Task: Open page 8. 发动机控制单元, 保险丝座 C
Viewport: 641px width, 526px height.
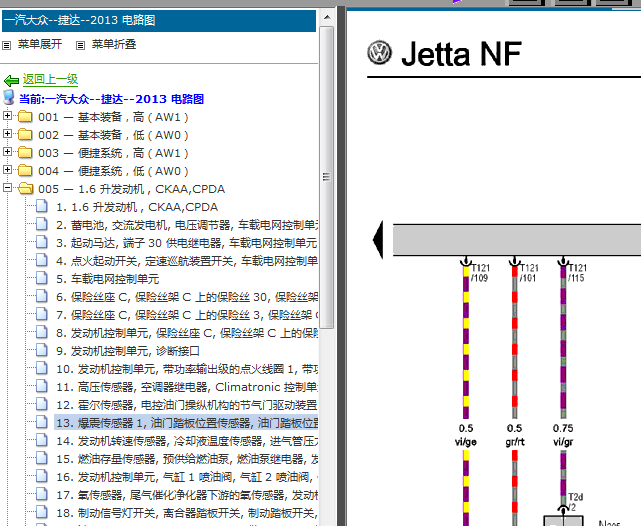Action: [x=187, y=333]
